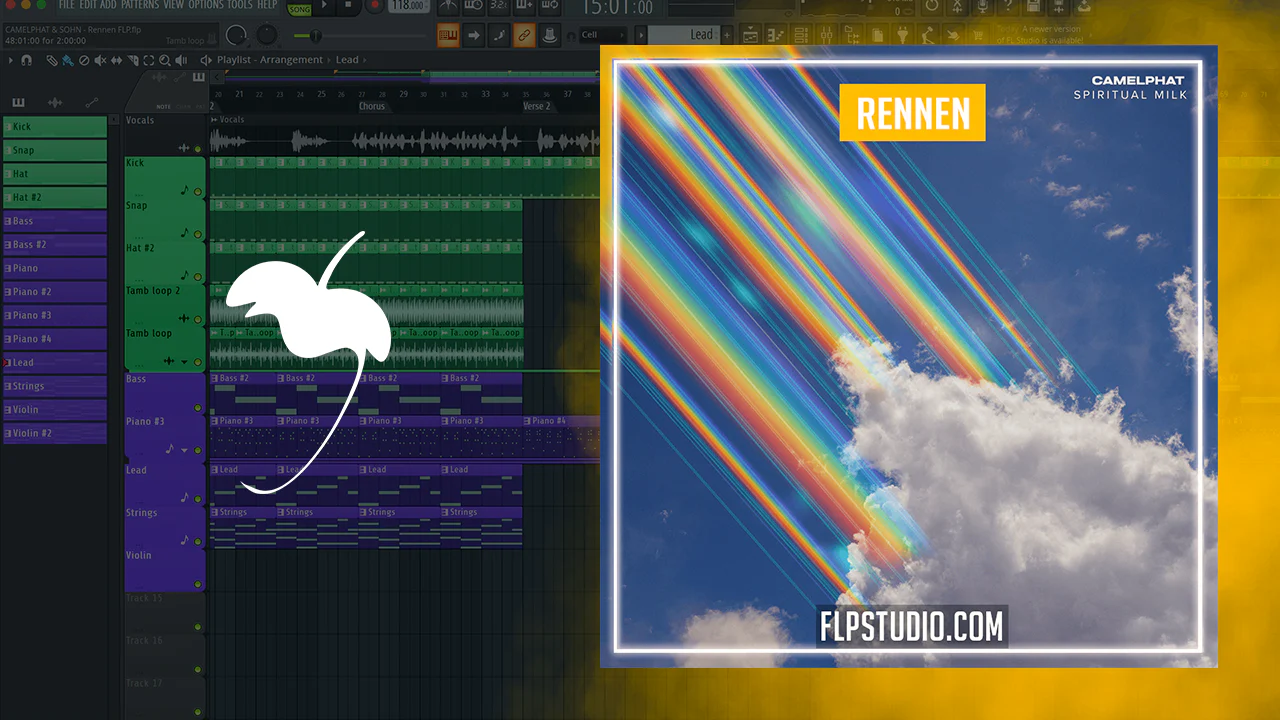
Task: Open the Playlist options arrow menu
Action: (11, 60)
